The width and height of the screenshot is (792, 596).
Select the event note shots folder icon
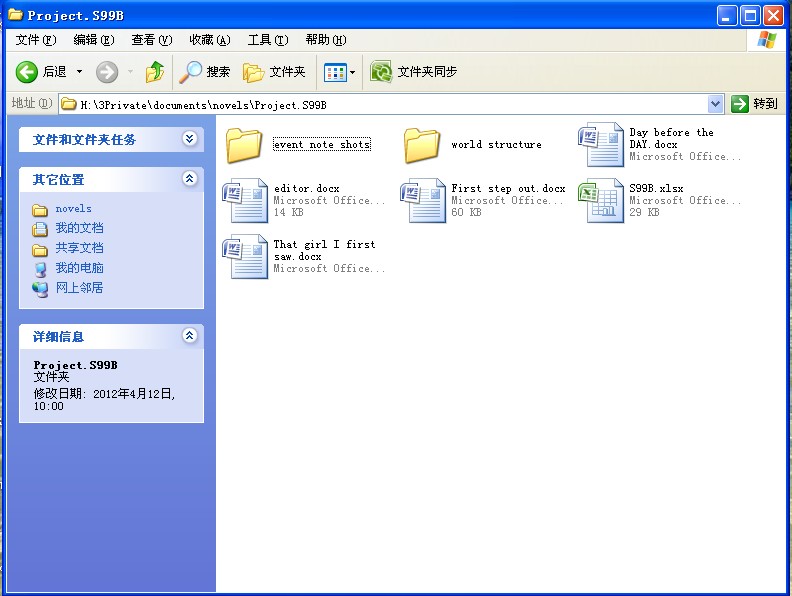pyautogui.click(x=244, y=145)
